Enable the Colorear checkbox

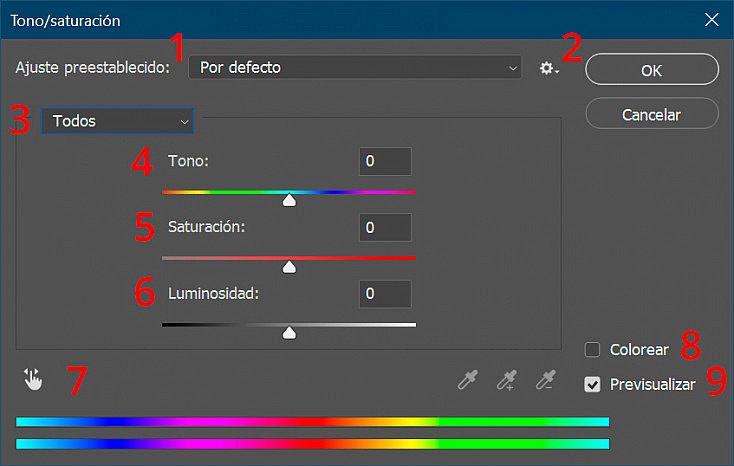pyautogui.click(x=592, y=349)
